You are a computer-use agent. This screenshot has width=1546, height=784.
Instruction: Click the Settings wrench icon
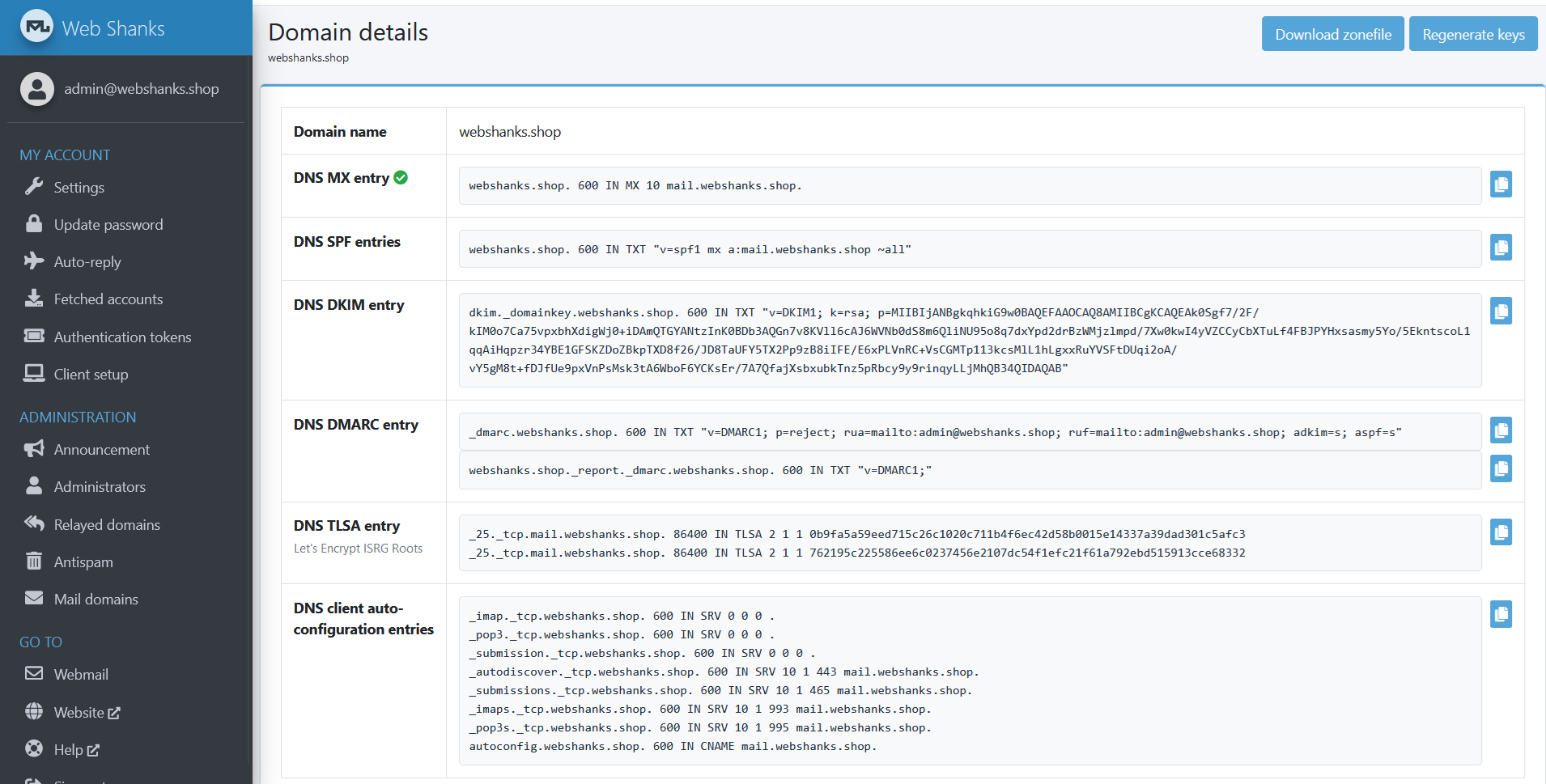[x=34, y=187]
